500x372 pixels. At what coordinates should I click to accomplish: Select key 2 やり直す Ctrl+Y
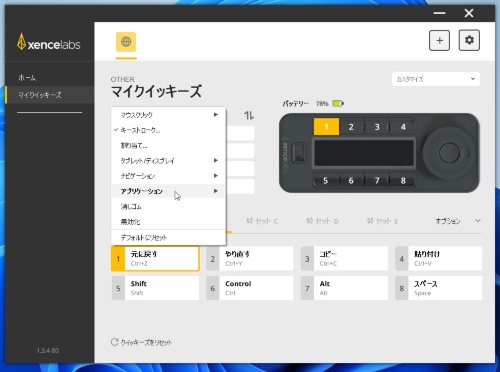tap(250, 259)
